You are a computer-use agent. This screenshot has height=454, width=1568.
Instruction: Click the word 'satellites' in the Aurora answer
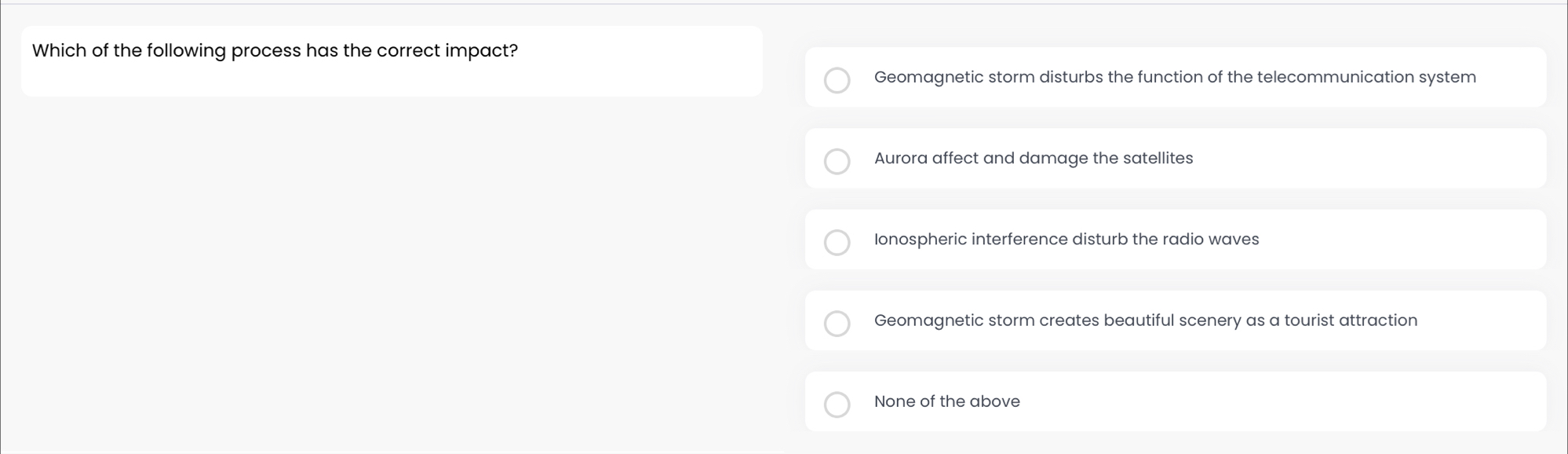1158,158
